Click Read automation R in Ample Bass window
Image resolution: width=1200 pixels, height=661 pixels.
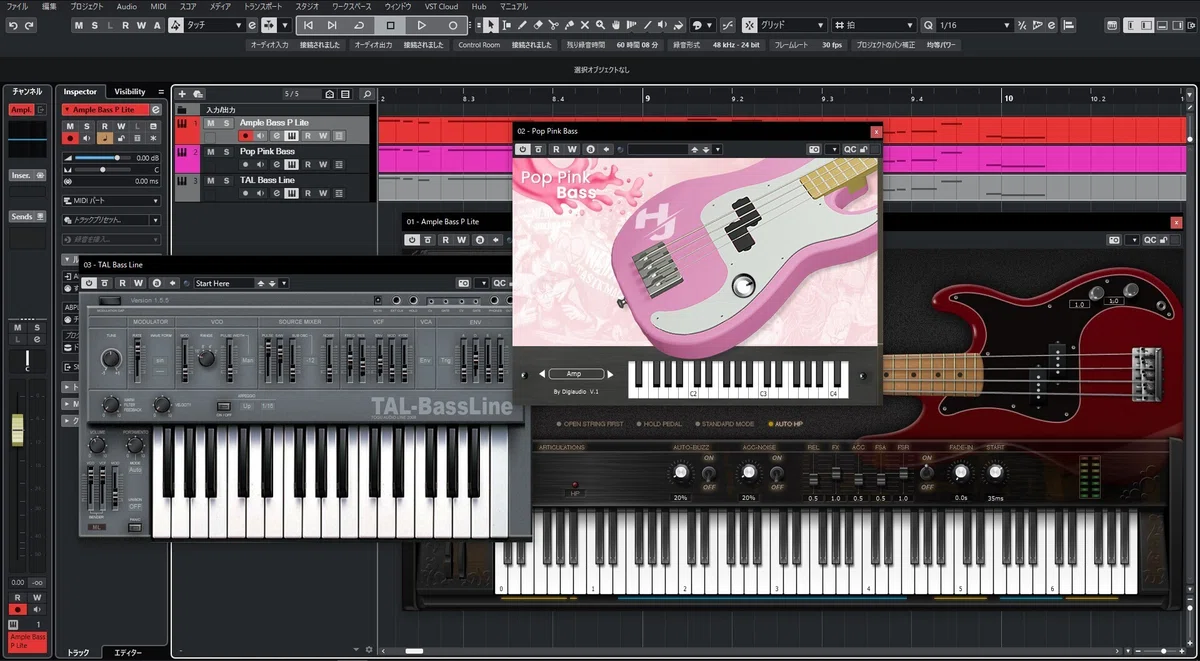coord(446,240)
